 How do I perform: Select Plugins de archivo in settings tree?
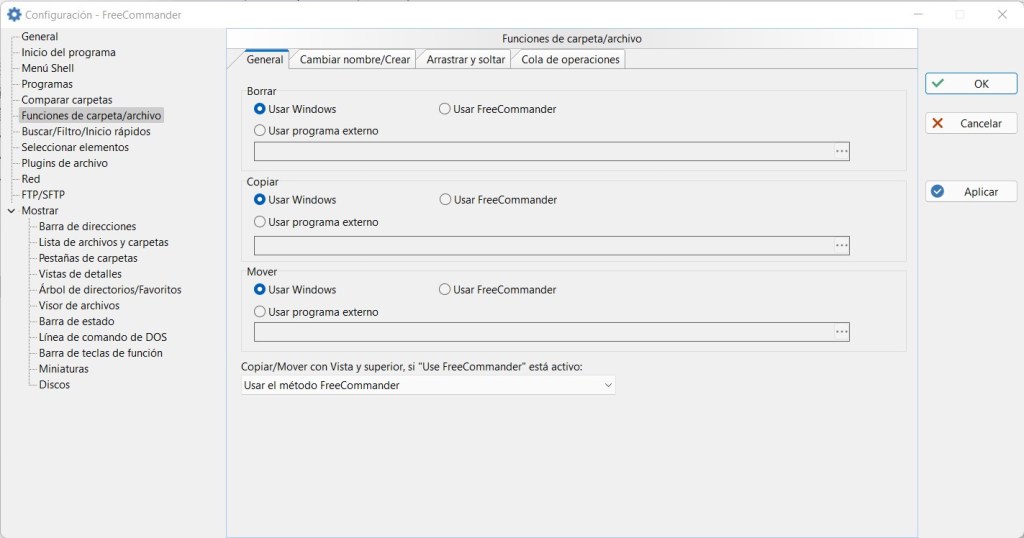(64, 163)
